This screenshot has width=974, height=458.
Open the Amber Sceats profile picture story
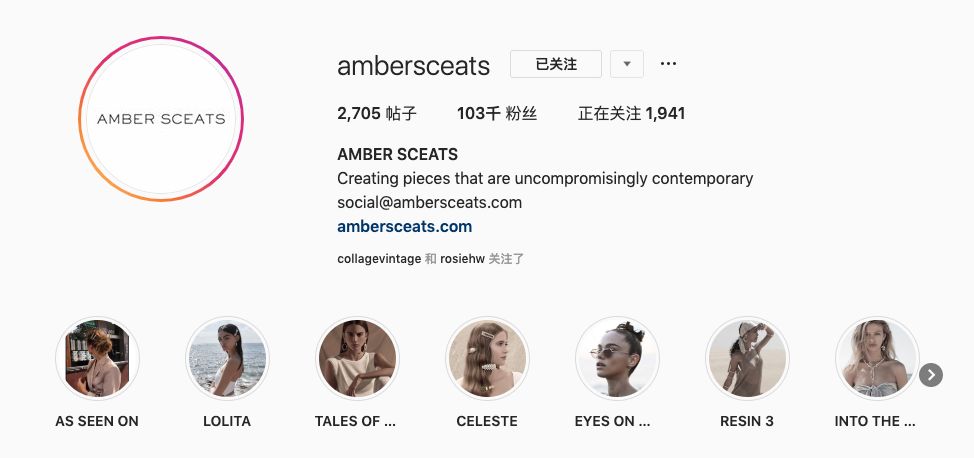click(x=161, y=119)
